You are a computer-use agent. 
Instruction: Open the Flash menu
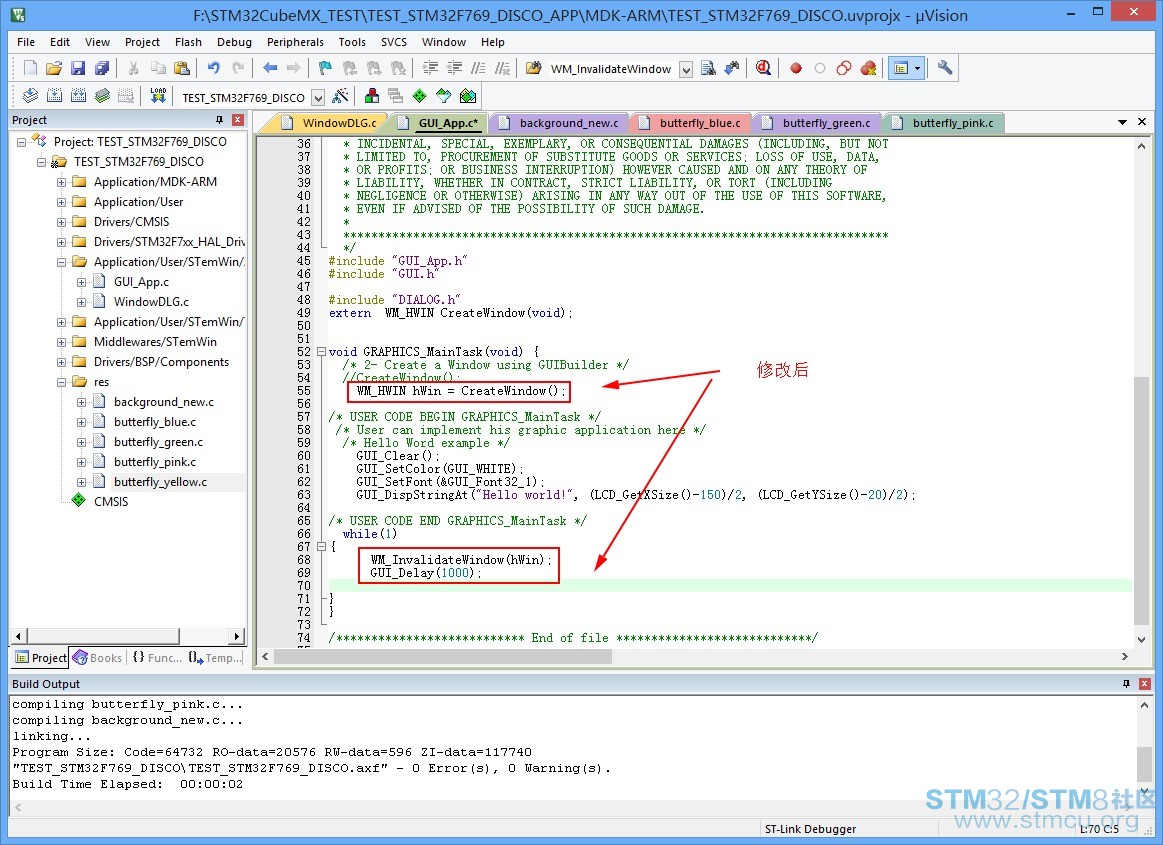[x=188, y=42]
